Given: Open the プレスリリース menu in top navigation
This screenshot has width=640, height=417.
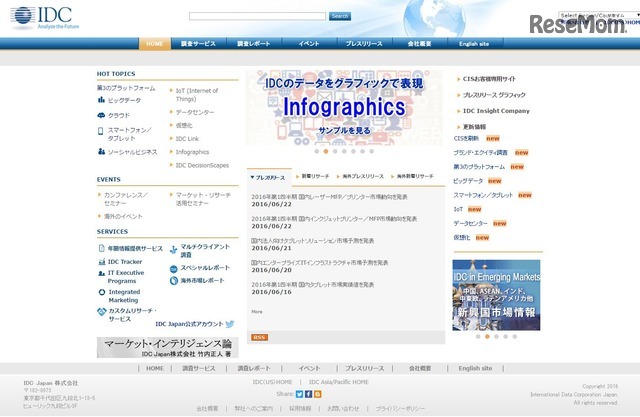Looking at the screenshot, I should point(364,44).
